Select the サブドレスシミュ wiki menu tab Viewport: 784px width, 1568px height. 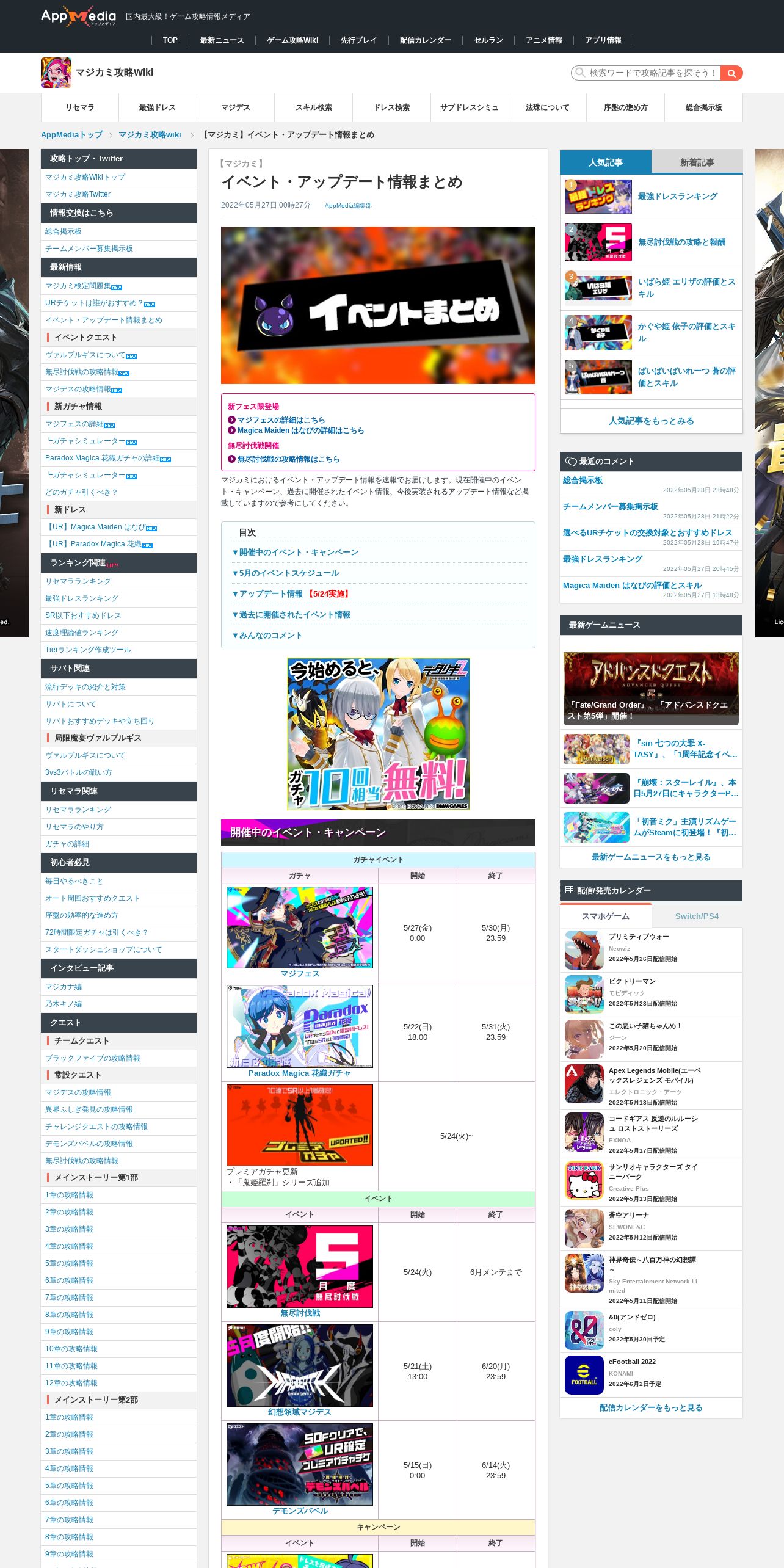point(470,107)
